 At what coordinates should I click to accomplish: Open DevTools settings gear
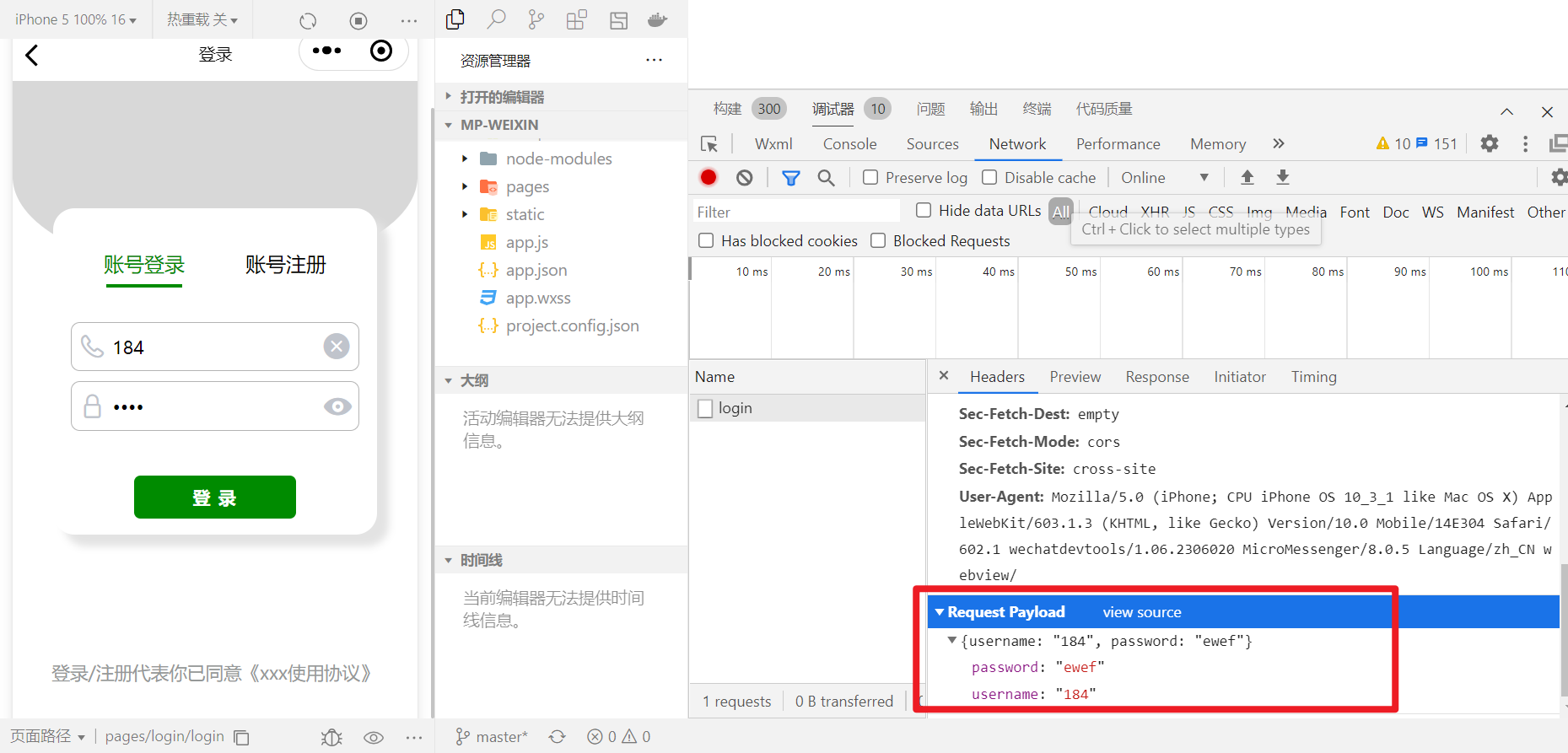pyautogui.click(x=1490, y=143)
